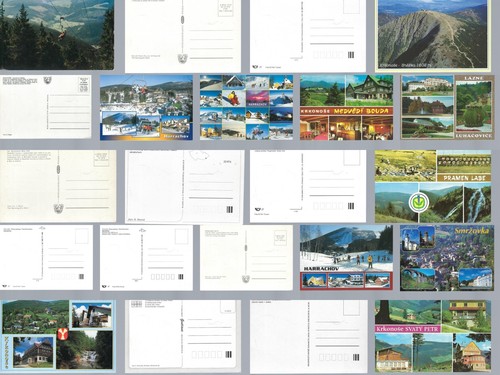Select the 'LÁZNĚ' heading on the spa postcard
The width and height of the screenshot is (500, 375).
click(x=473, y=78)
